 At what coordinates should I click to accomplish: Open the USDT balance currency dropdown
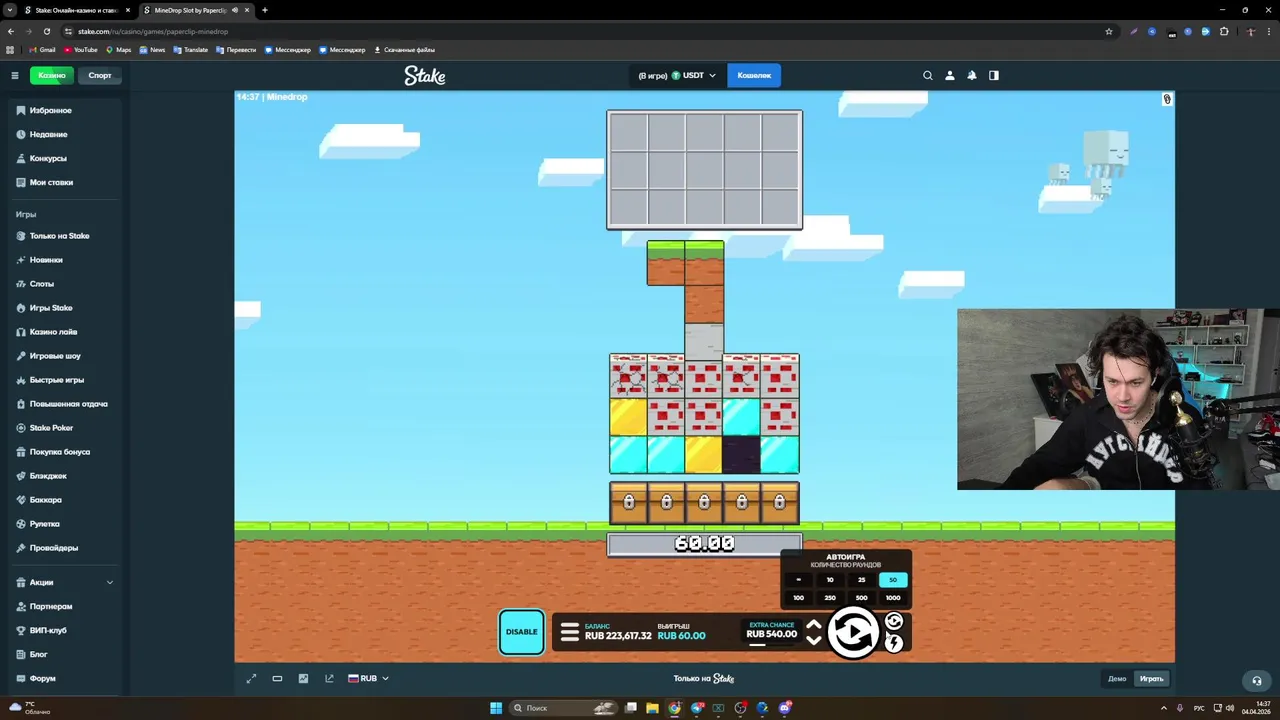677,75
